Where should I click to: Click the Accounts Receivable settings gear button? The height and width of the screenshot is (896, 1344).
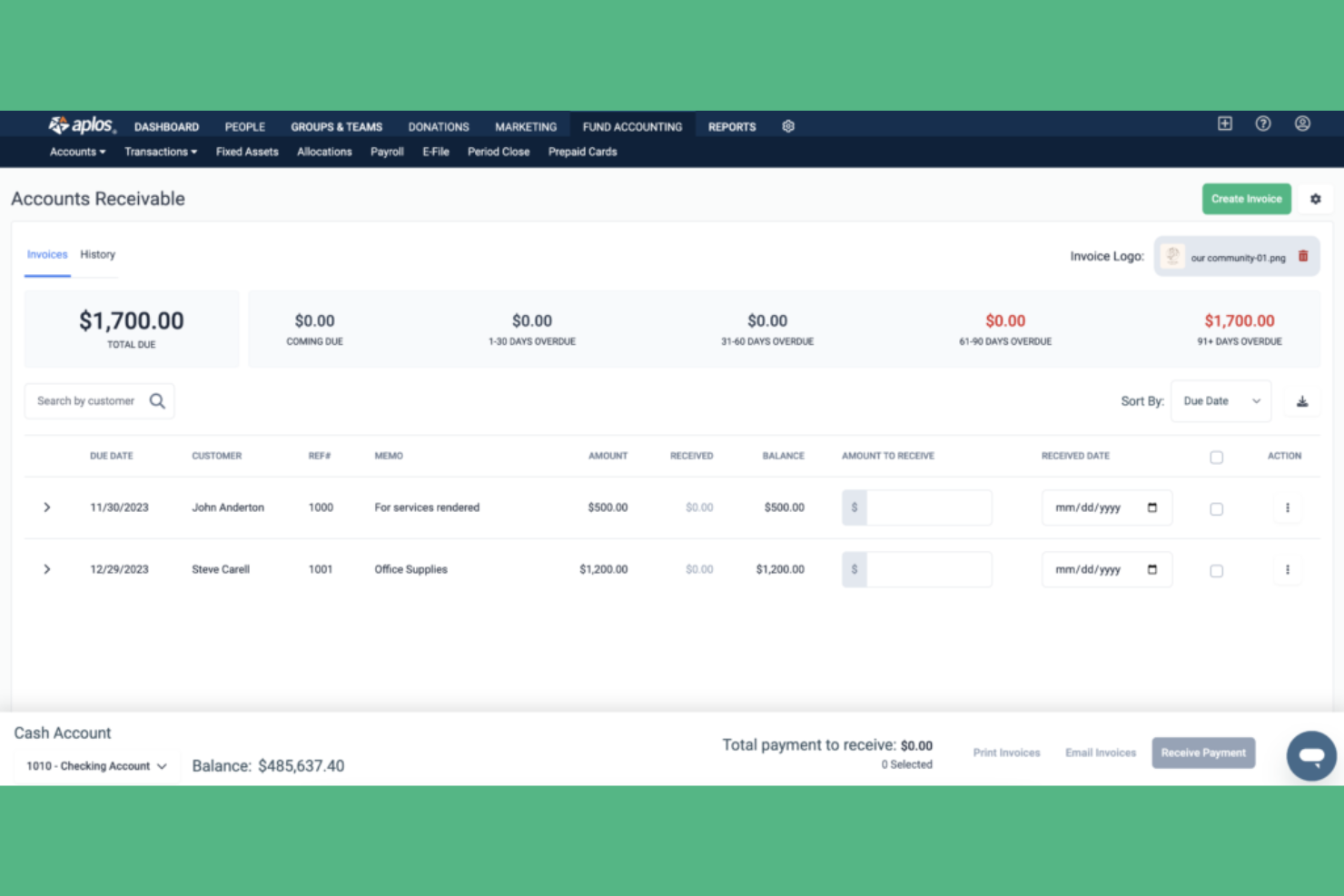coord(1315,198)
